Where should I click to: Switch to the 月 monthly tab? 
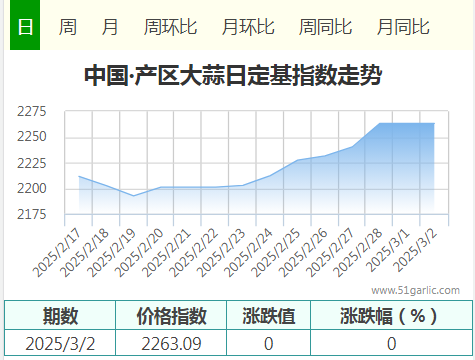tap(110, 27)
